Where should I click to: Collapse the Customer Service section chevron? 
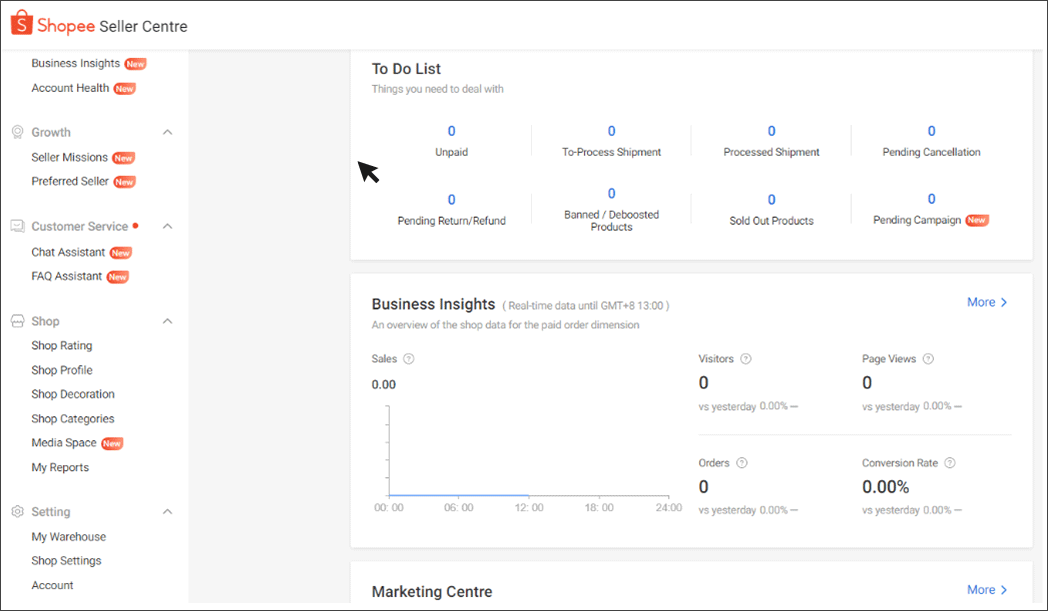click(x=168, y=226)
